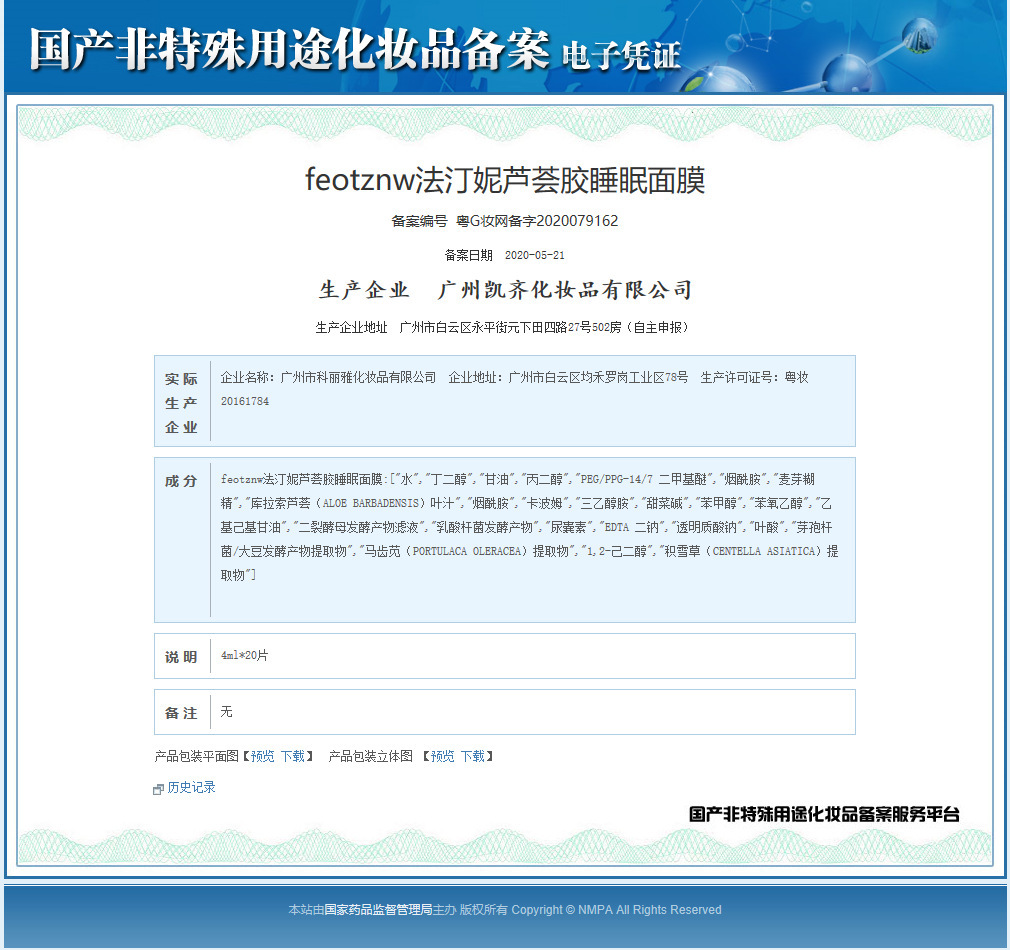Select the product title feotznw法汀妮芦荟胶睡眠面膜
Screen dimensions: 1010x950
(x=505, y=180)
